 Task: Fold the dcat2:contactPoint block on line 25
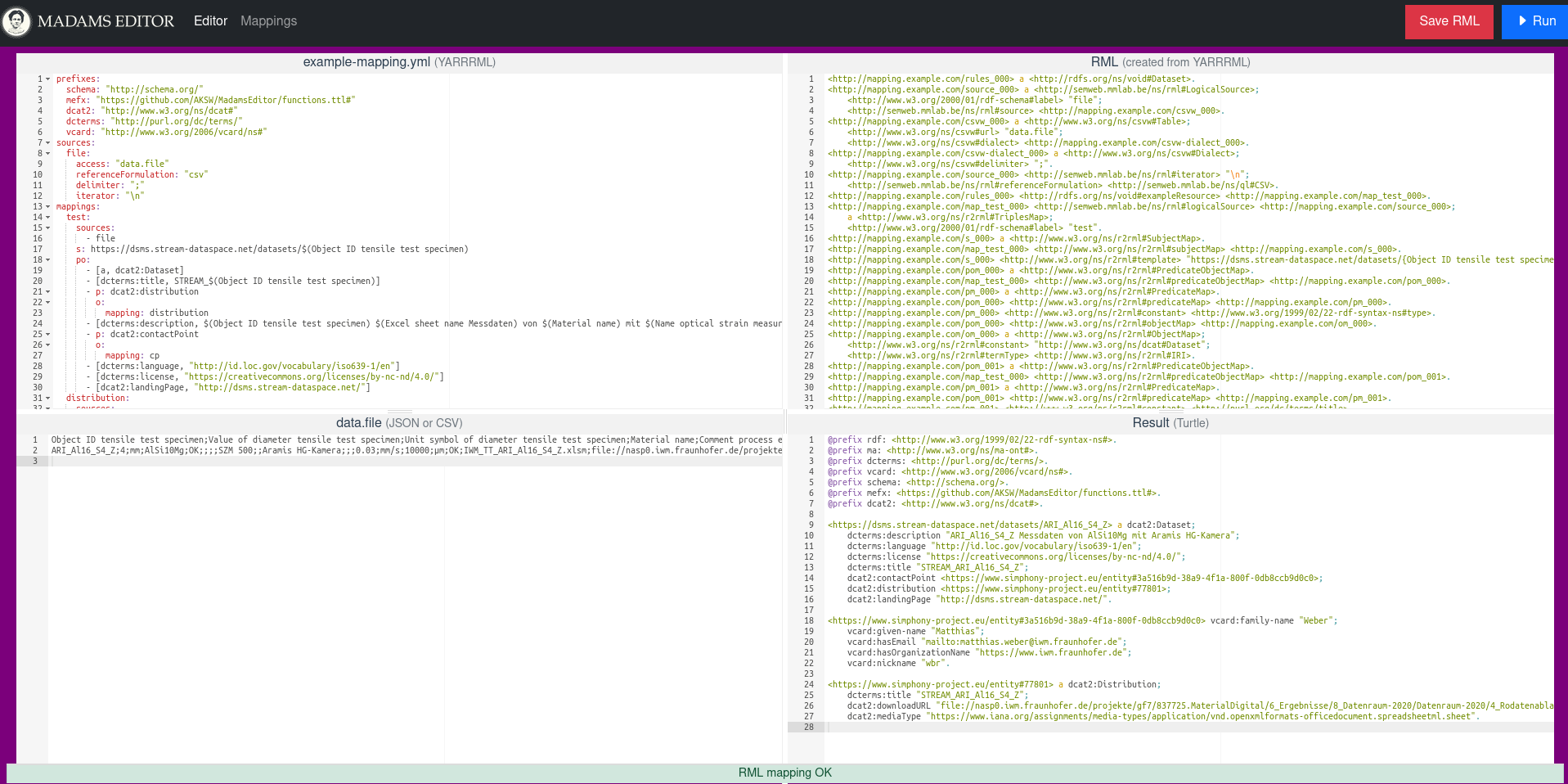pos(47,335)
